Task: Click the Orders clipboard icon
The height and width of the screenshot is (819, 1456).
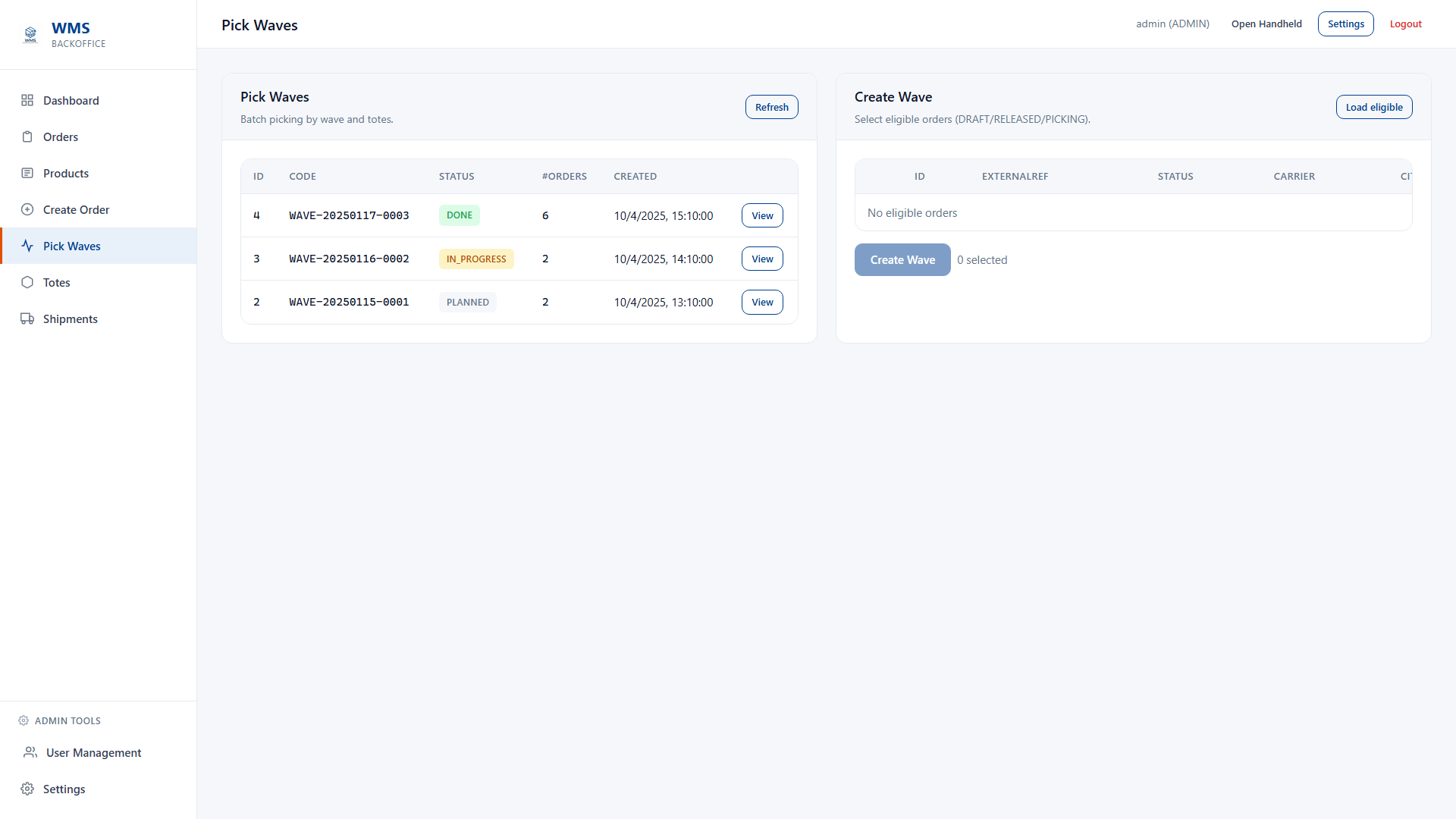Action: click(x=27, y=136)
